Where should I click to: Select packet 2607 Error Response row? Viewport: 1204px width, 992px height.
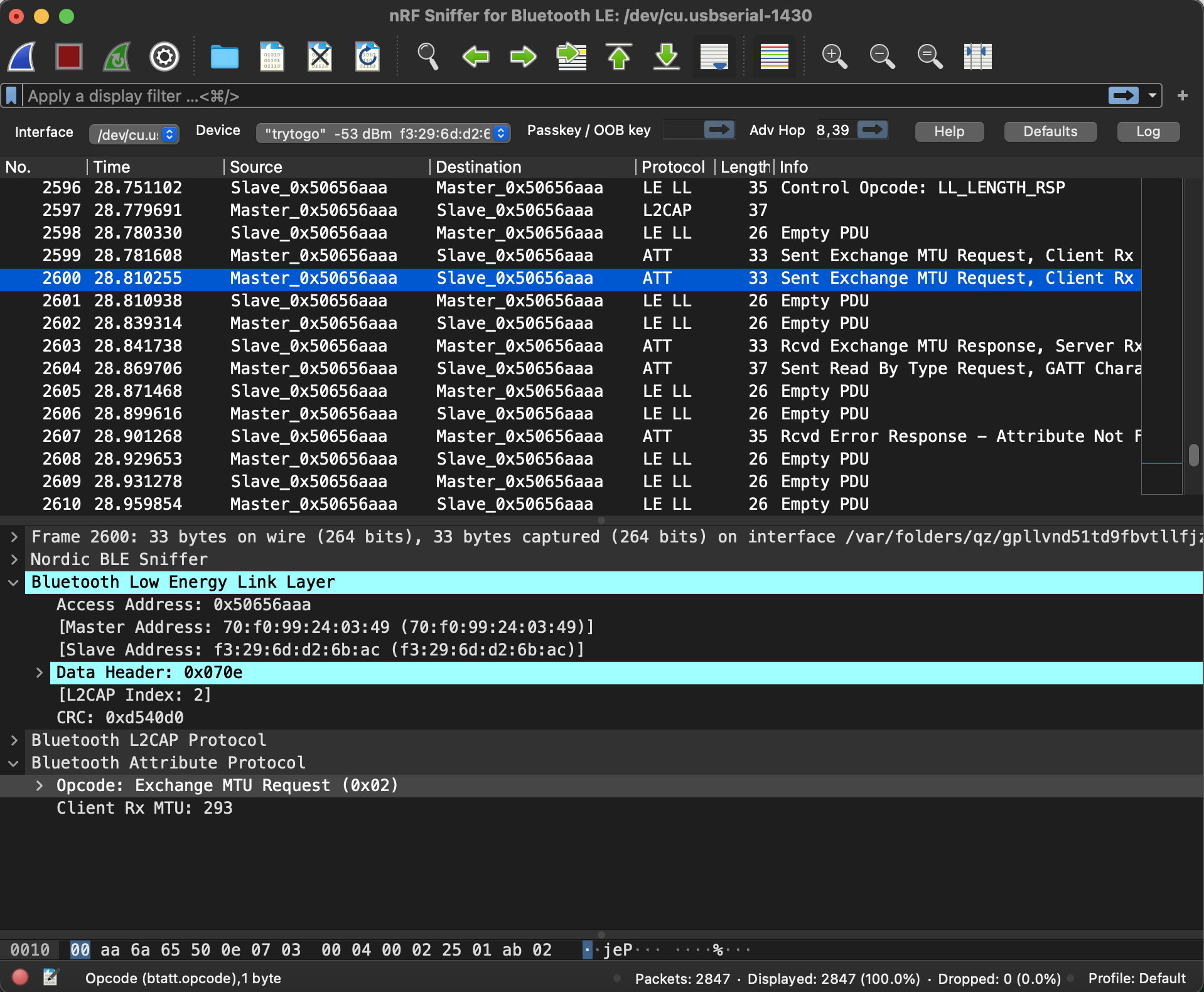571,436
